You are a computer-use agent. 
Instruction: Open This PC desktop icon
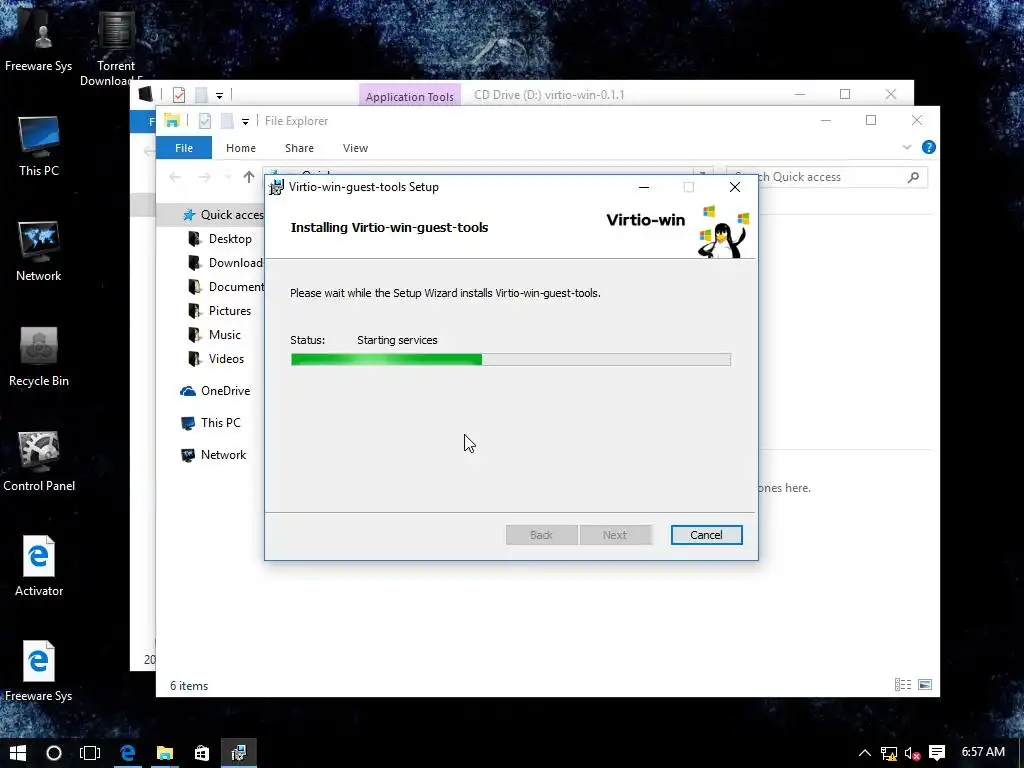click(x=39, y=147)
